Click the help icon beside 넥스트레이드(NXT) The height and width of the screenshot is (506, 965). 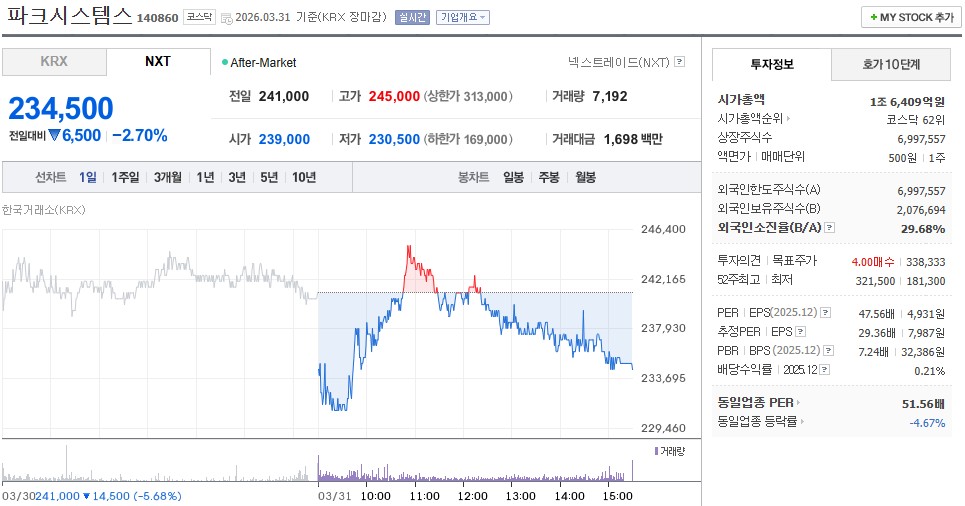click(x=680, y=62)
